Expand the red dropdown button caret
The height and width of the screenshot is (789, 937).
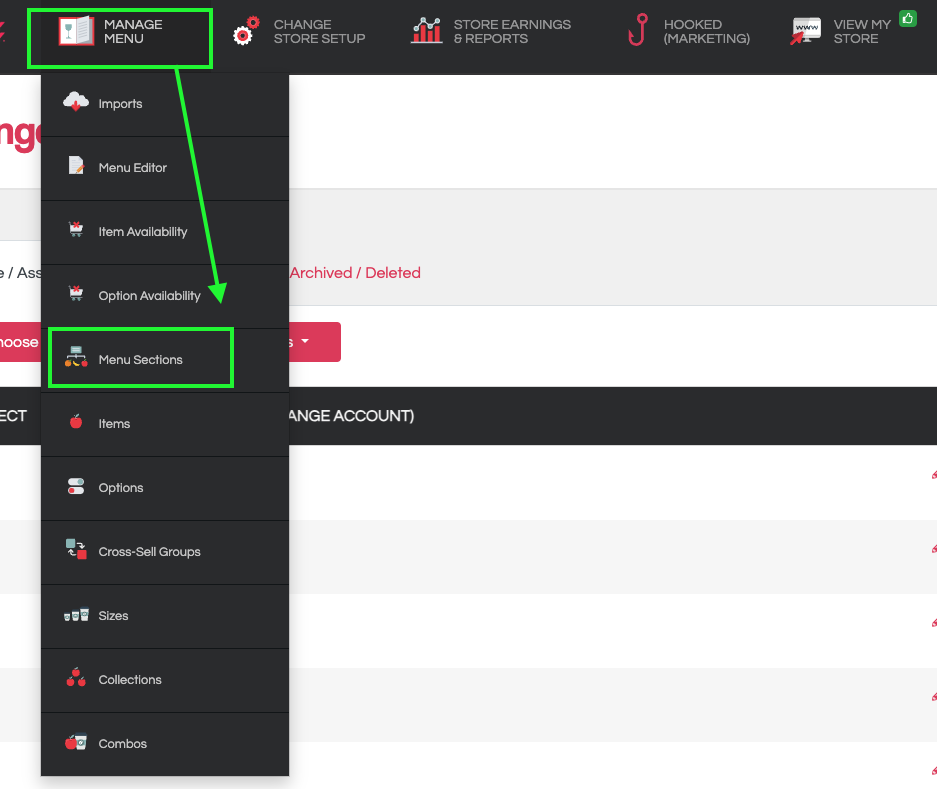[305, 341]
